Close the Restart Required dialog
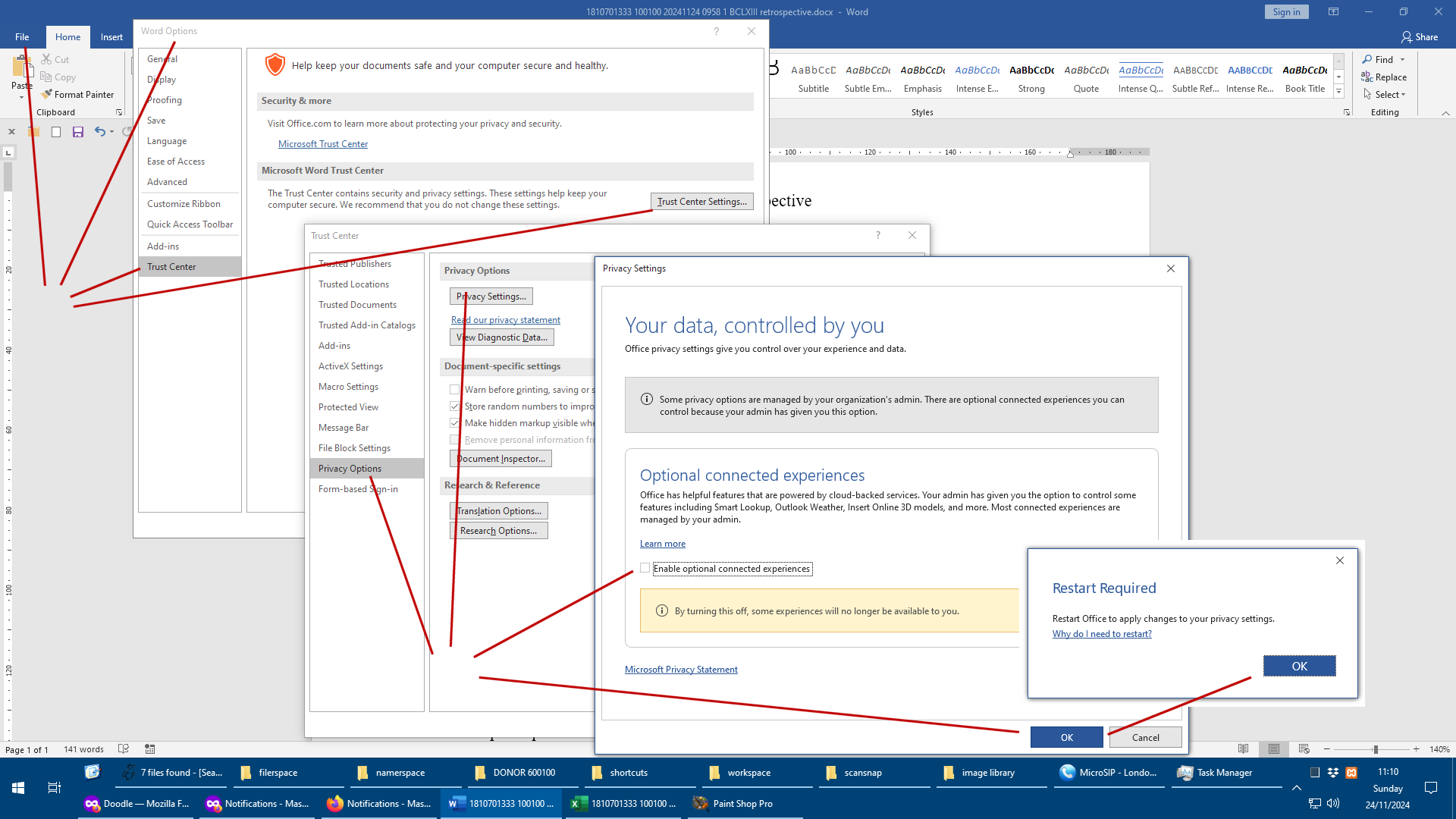 [1340, 560]
